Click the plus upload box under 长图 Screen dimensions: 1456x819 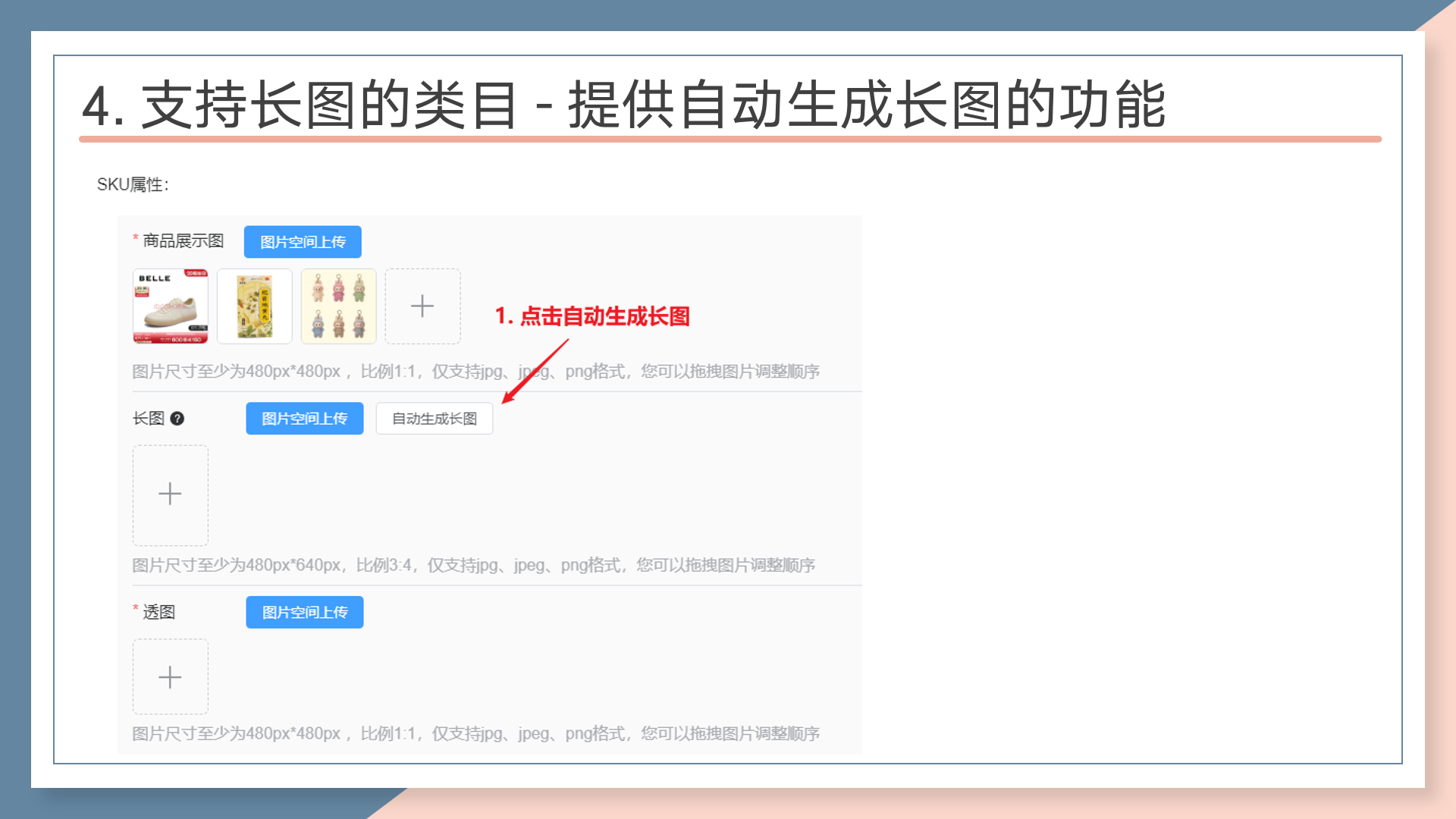pos(170,494)
